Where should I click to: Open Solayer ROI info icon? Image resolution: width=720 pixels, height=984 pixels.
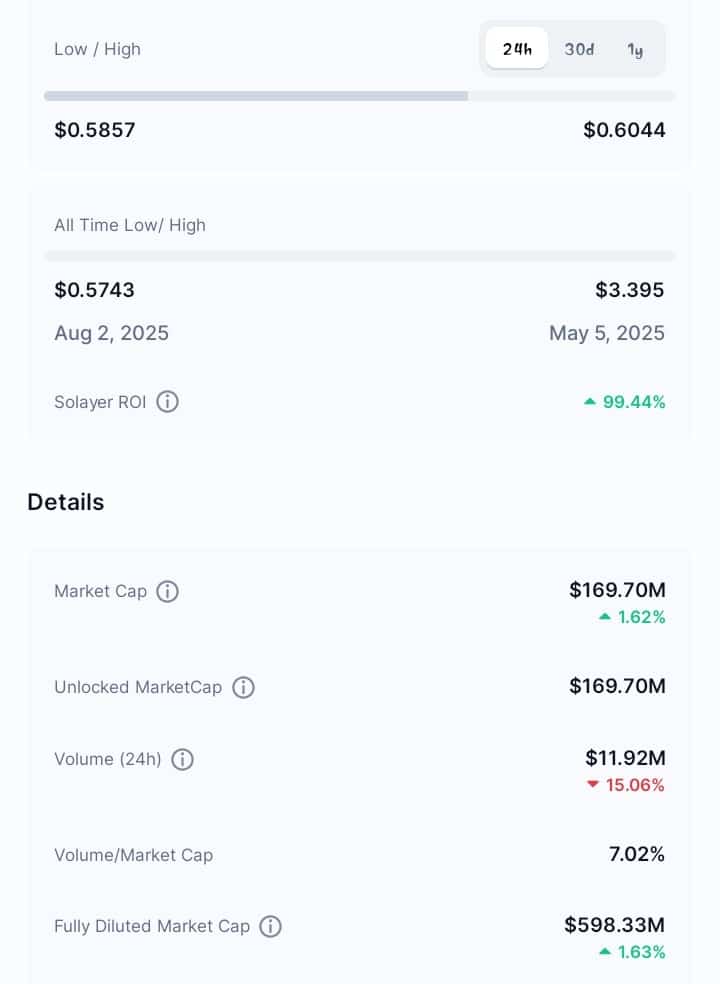coord(168,402)
